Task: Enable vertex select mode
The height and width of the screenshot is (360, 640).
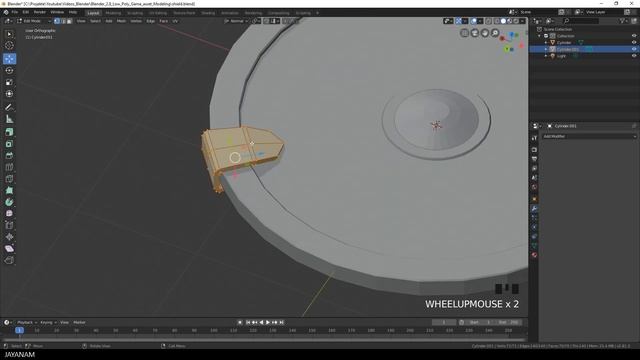Action: [x=57, y=21]
